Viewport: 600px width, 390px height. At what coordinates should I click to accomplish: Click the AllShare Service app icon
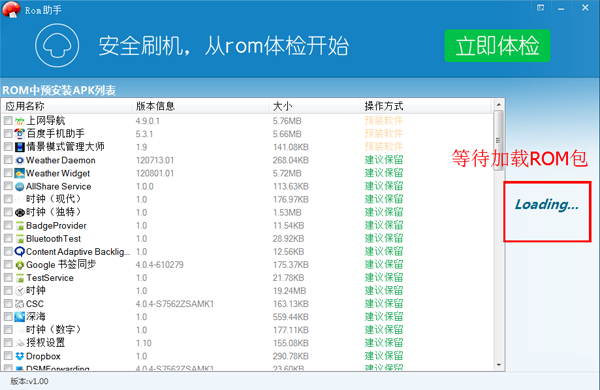coord(20,187)
